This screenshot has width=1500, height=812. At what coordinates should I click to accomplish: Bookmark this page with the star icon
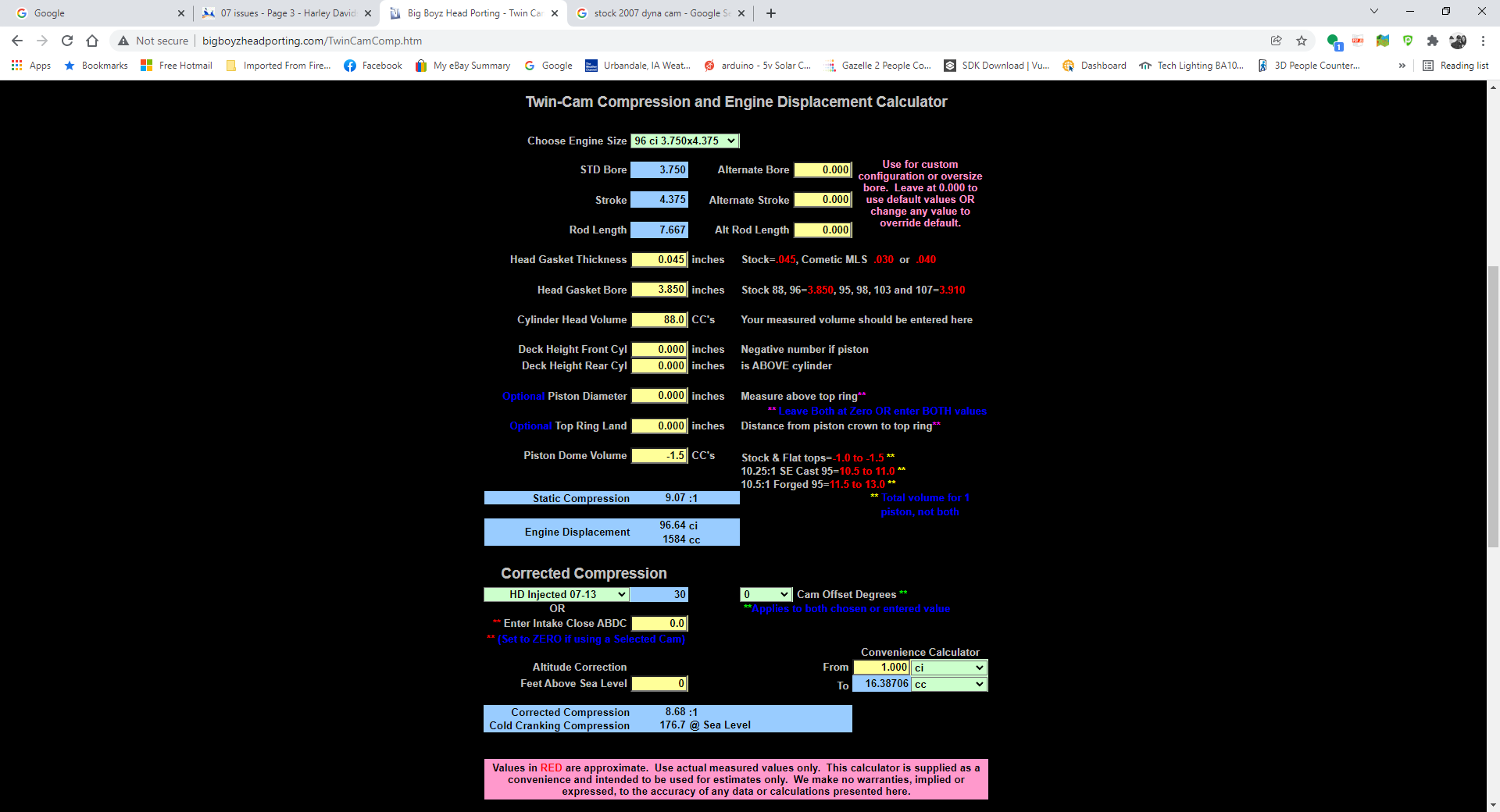[x=1302, y=41]
